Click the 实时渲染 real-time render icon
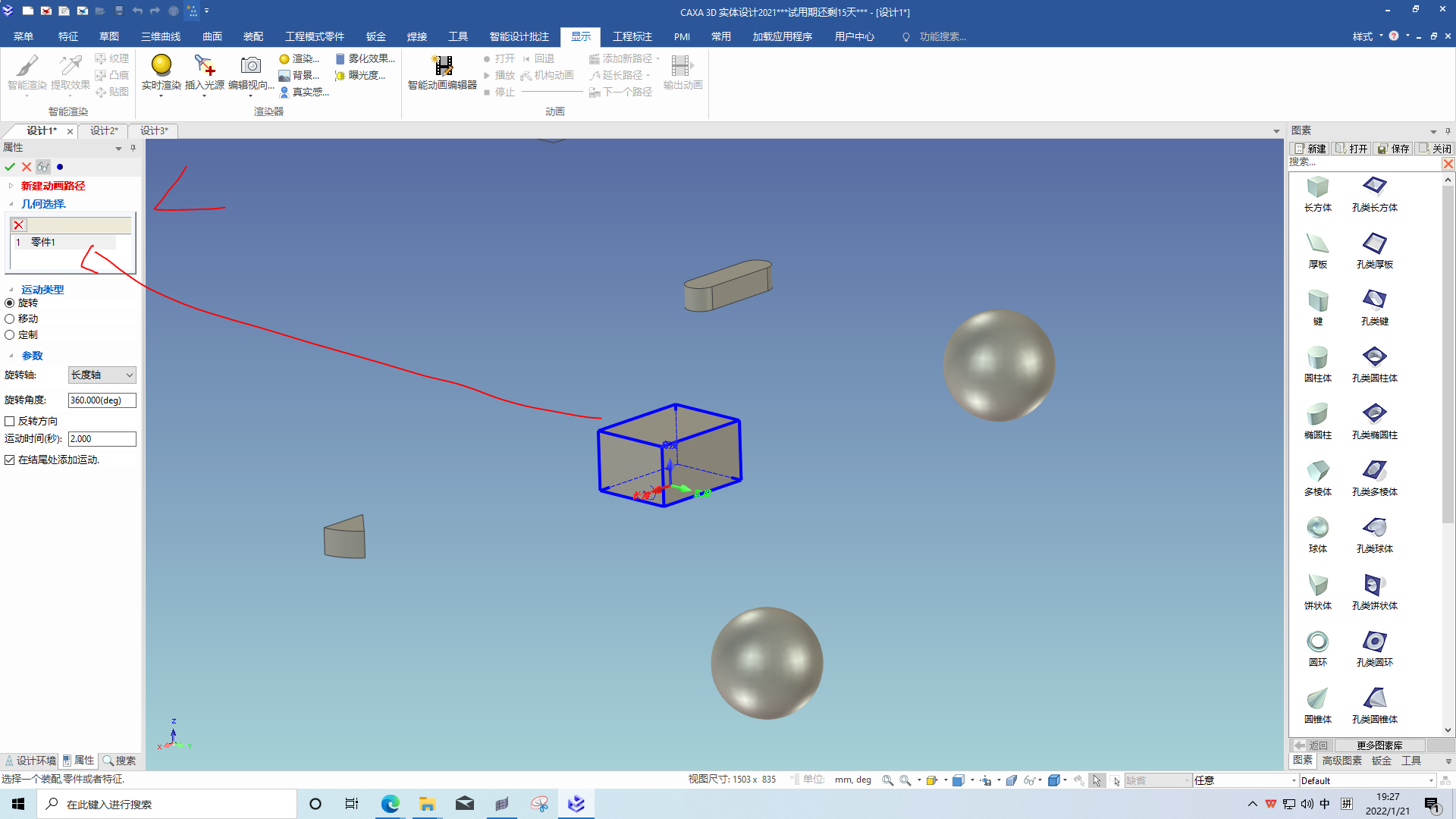 161,67
